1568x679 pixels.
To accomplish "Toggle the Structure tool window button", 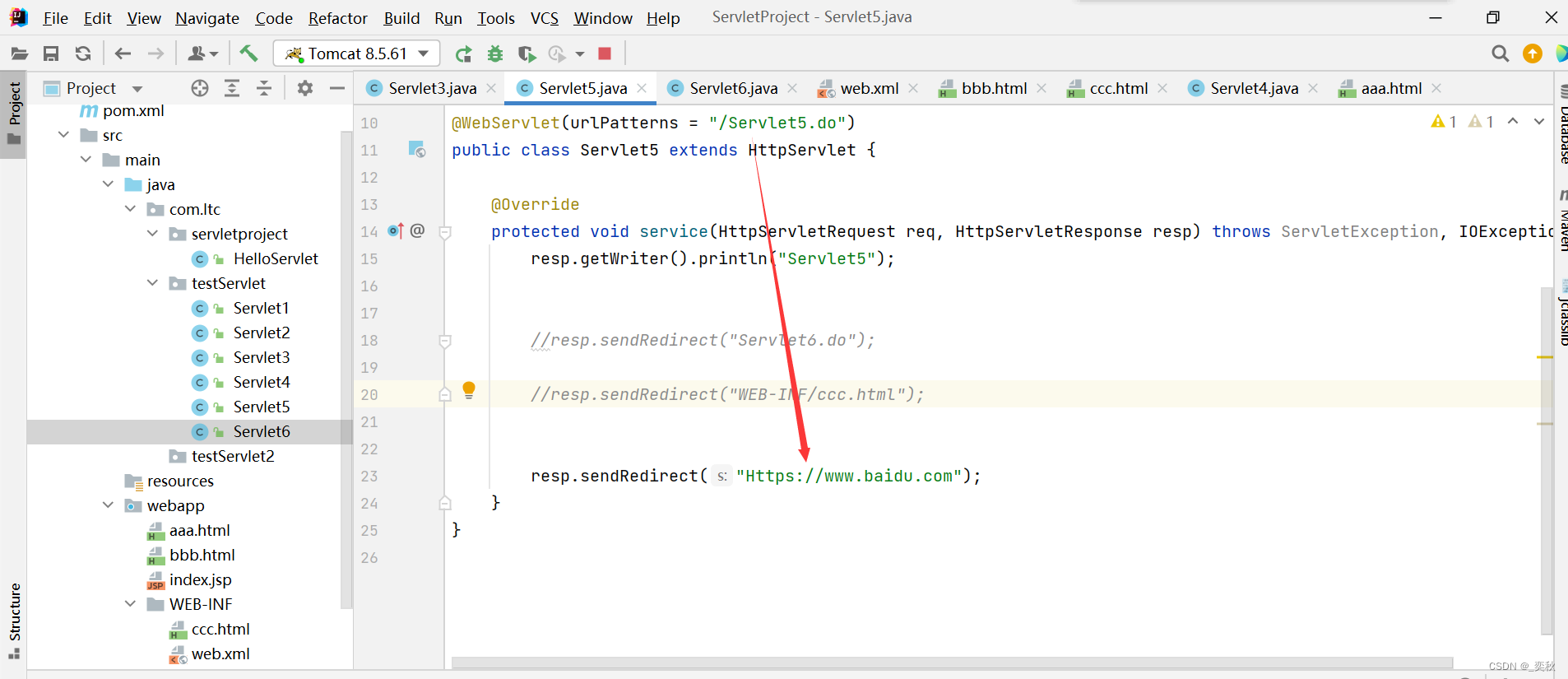I will tap(14, 620).
